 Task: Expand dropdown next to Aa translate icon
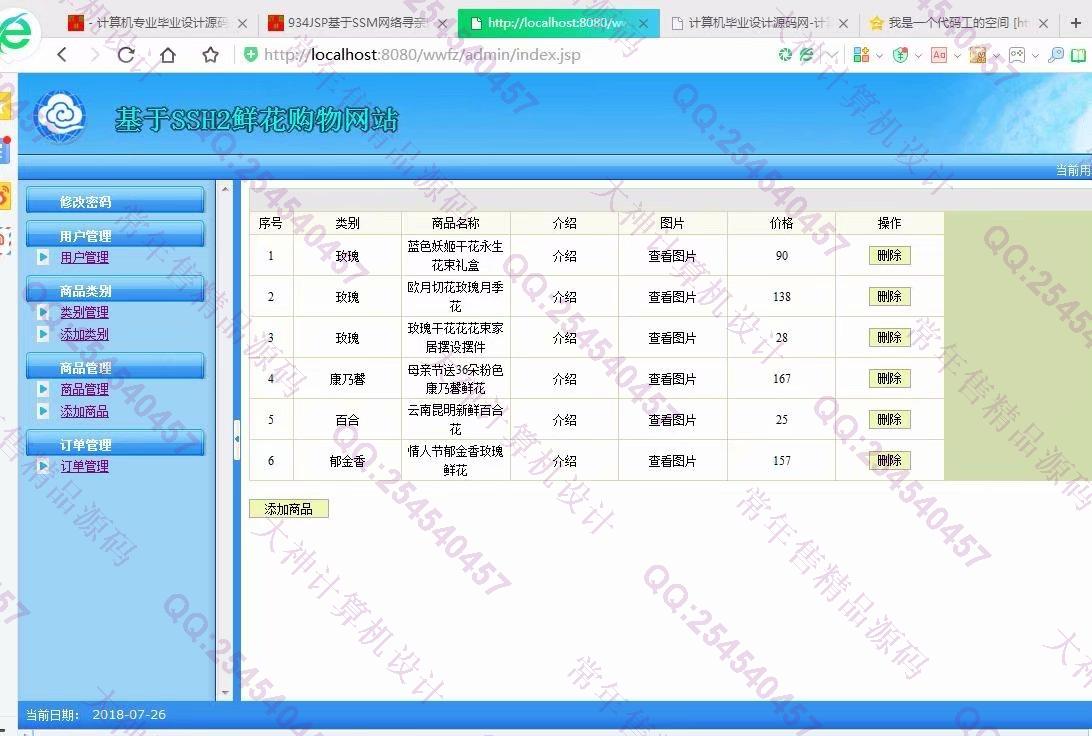click(957, 55)
